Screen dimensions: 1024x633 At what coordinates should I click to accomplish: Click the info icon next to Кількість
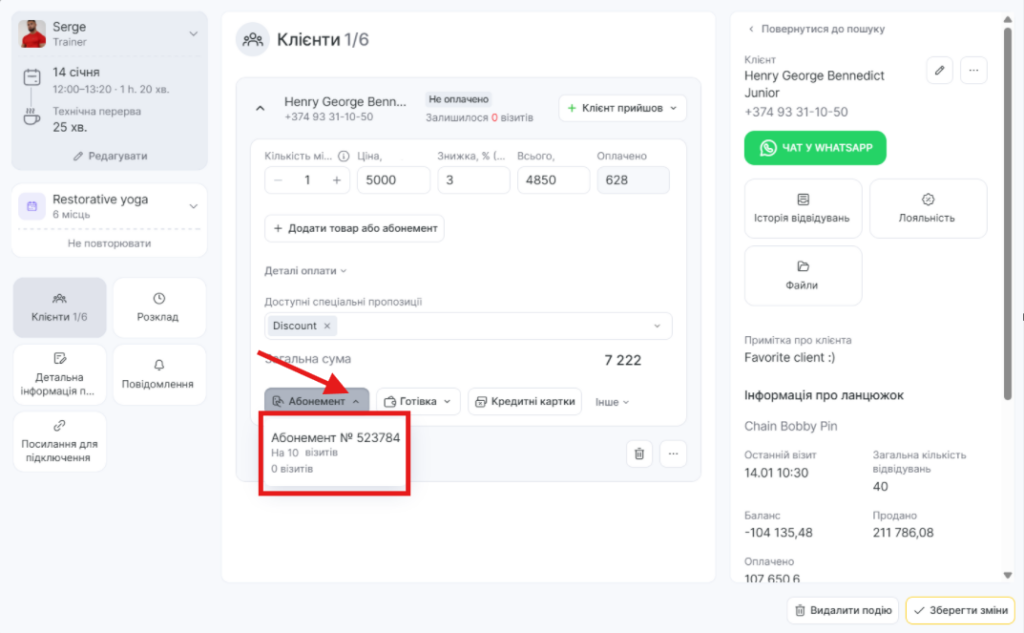coord(343,156)
